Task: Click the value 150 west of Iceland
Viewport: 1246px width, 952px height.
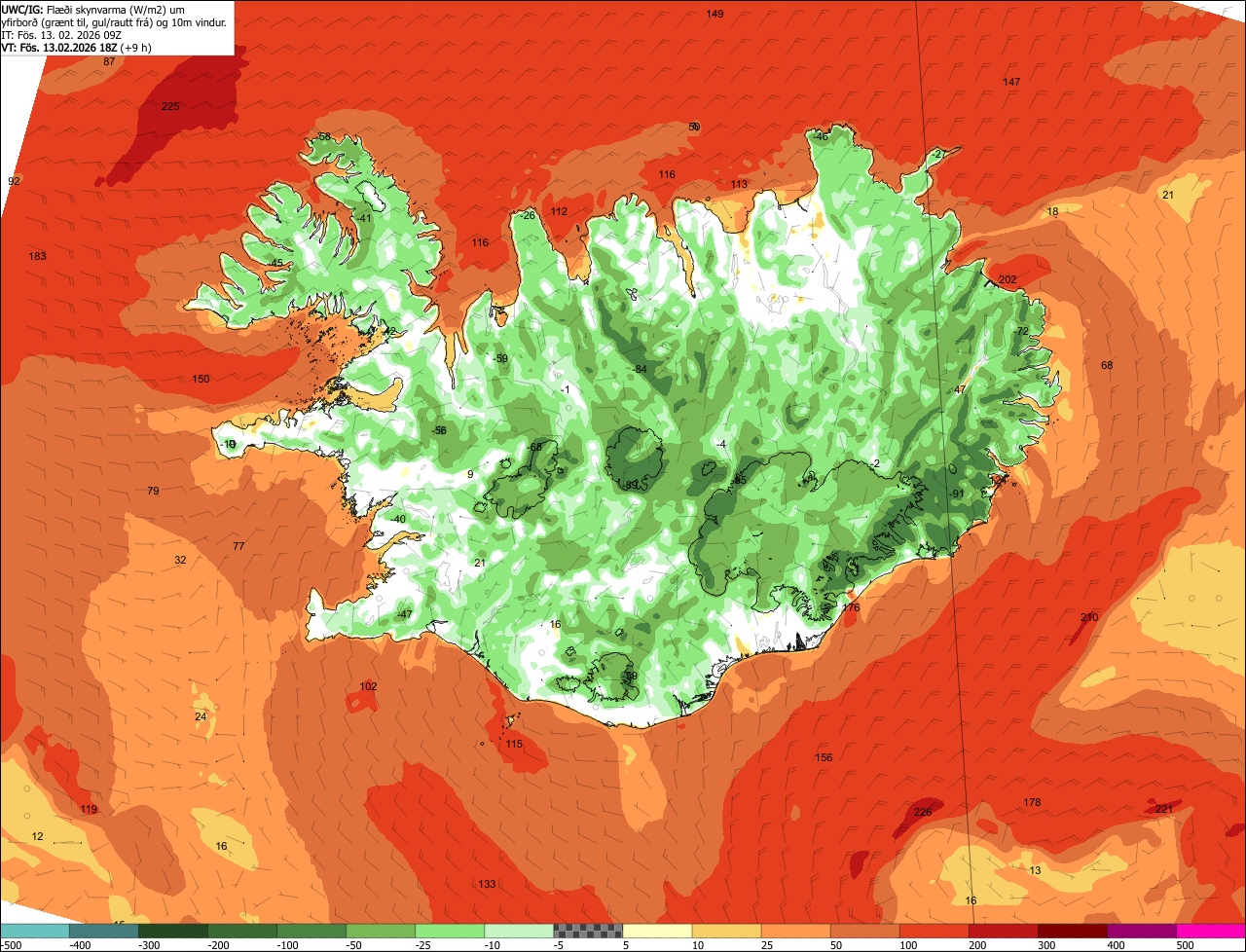Action: [201, 379]
